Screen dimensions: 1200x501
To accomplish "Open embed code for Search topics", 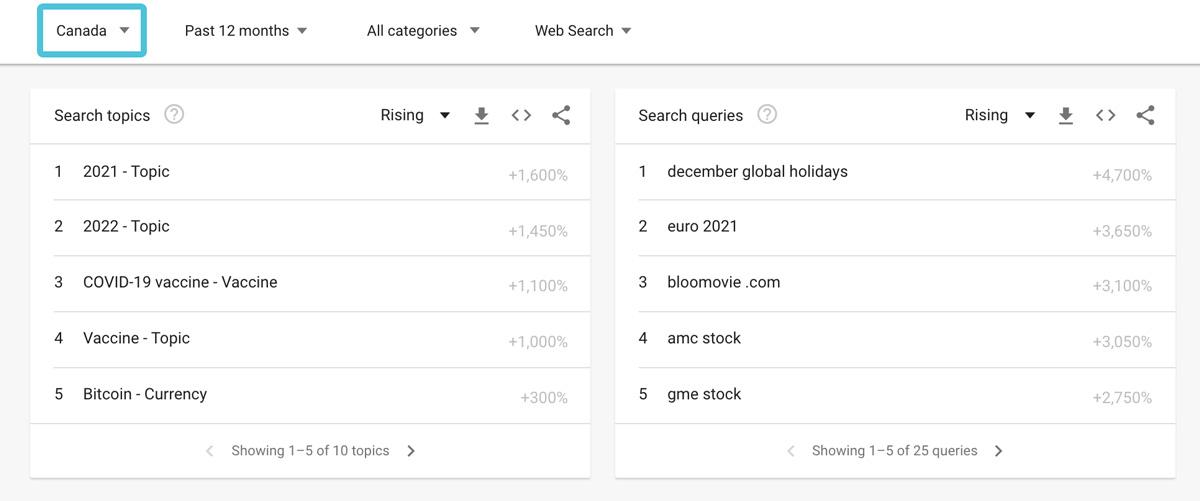I will click(521, 116).
